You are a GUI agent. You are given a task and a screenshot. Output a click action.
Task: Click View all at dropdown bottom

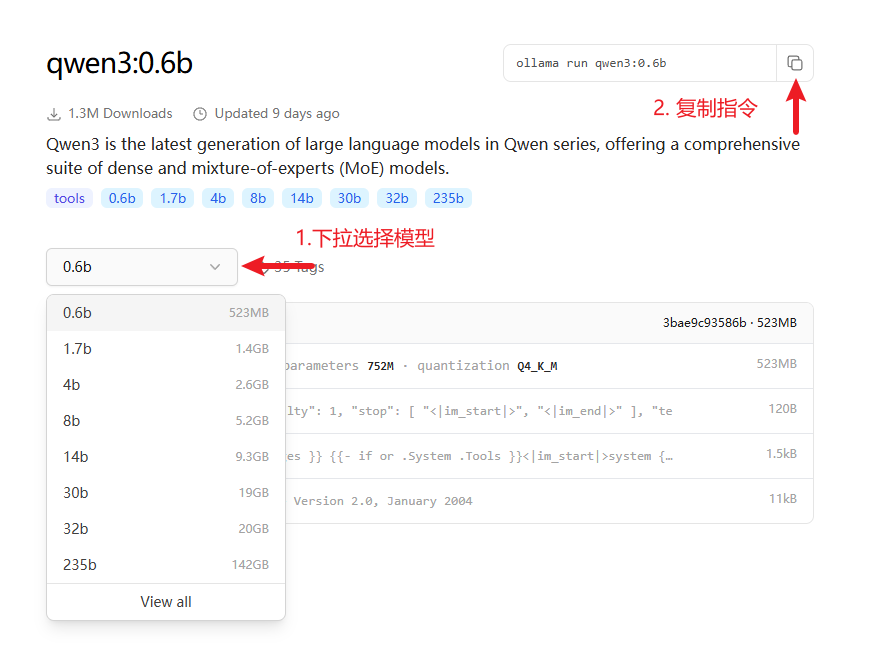click(x=166, y=602)
